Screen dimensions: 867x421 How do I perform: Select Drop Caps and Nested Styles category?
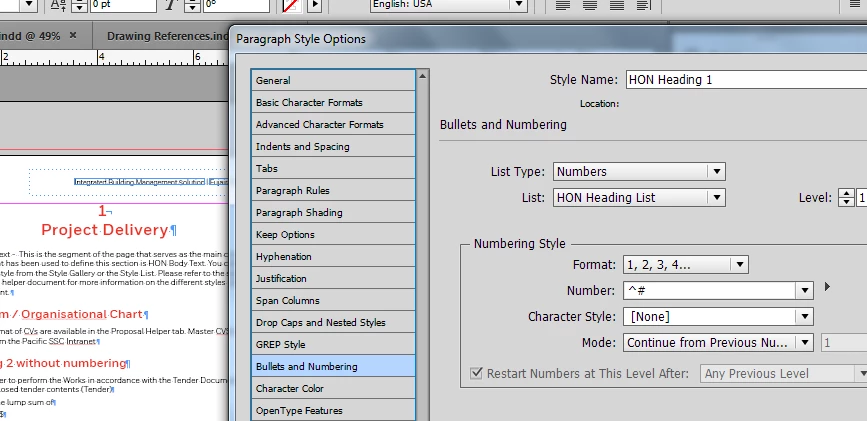(x=333, y=323)
